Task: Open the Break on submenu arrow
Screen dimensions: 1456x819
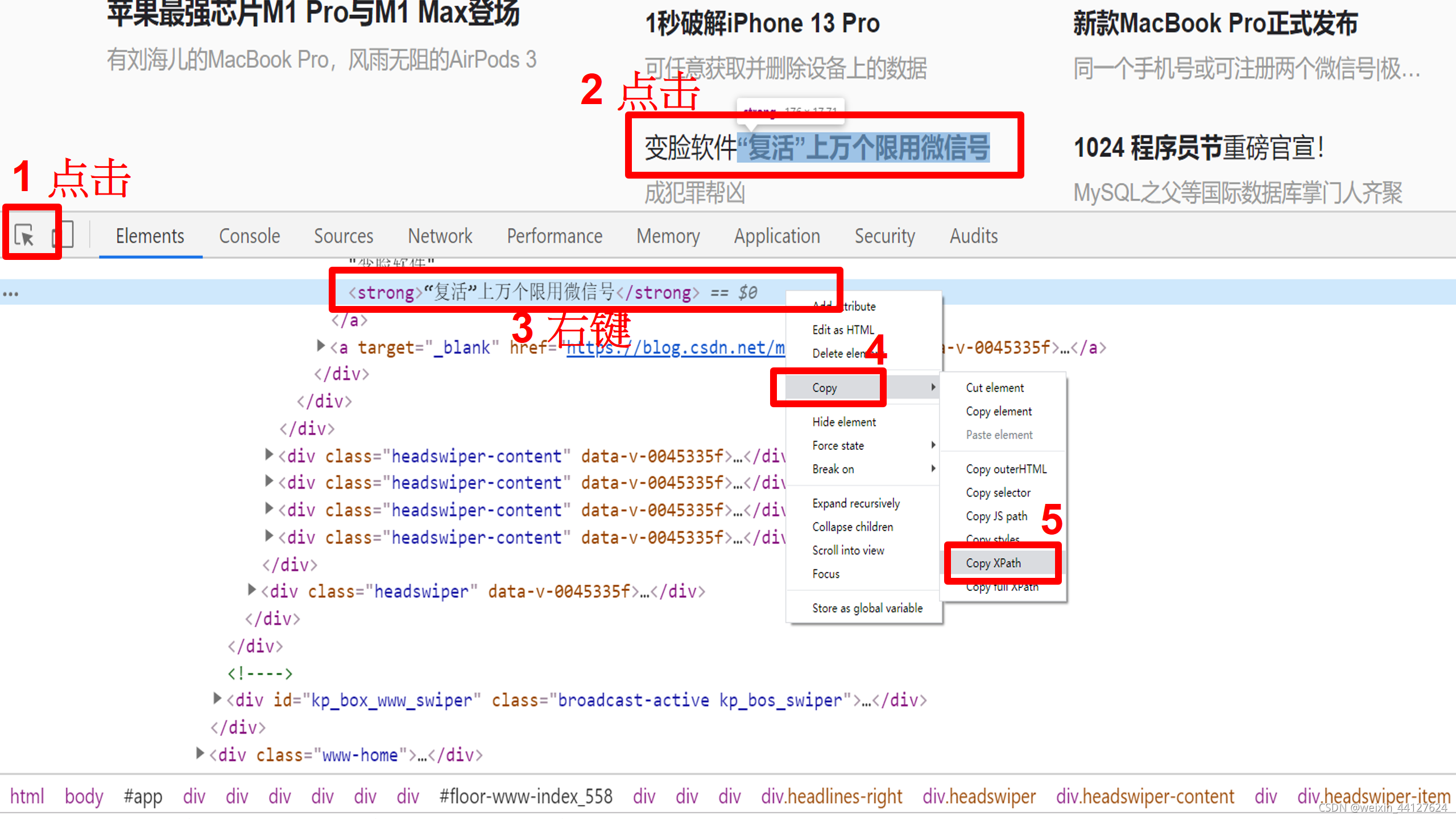Action: pyautogui.click(x=933, y=469)
